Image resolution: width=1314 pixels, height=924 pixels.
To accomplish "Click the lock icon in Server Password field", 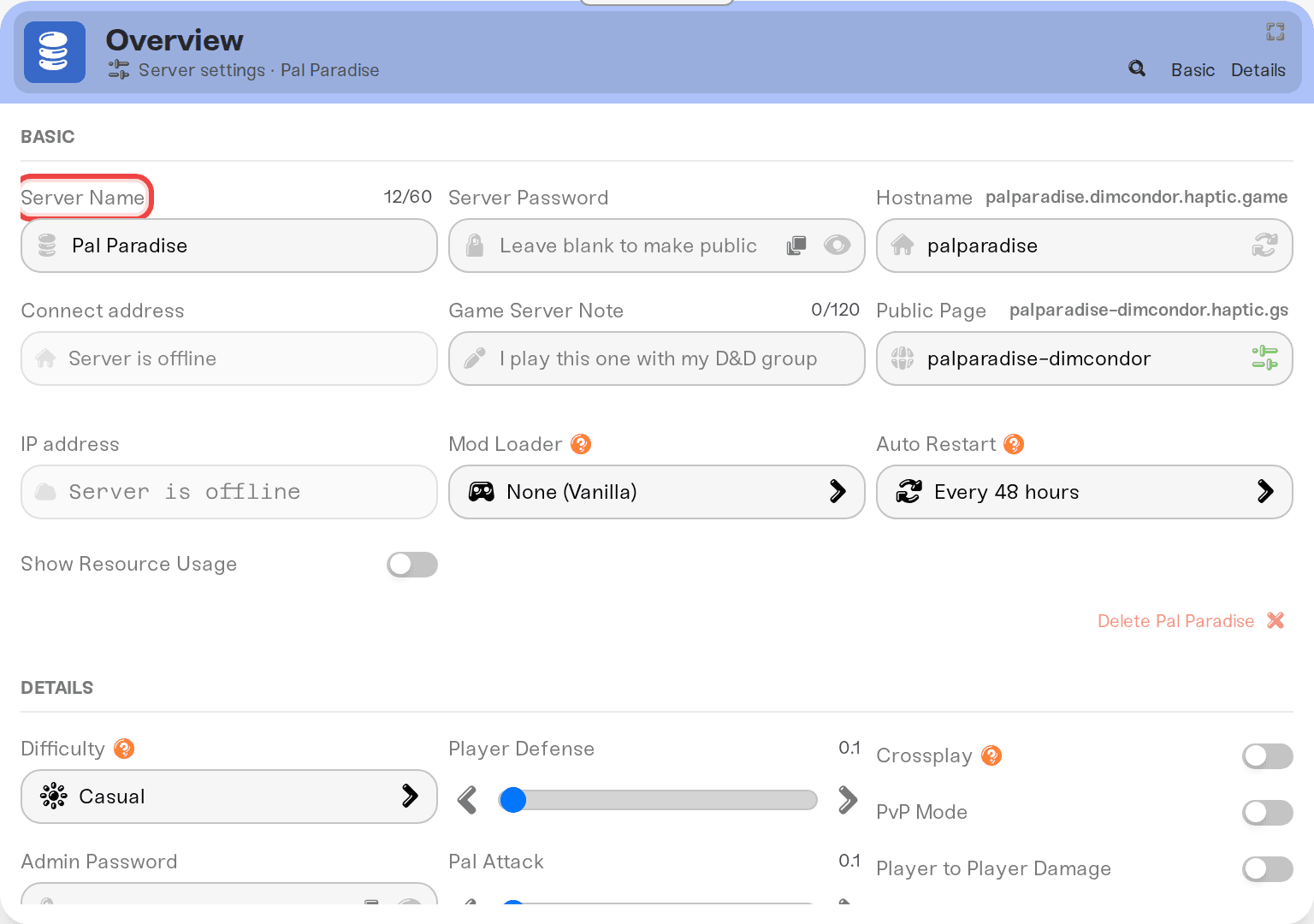I will (475, 246).
